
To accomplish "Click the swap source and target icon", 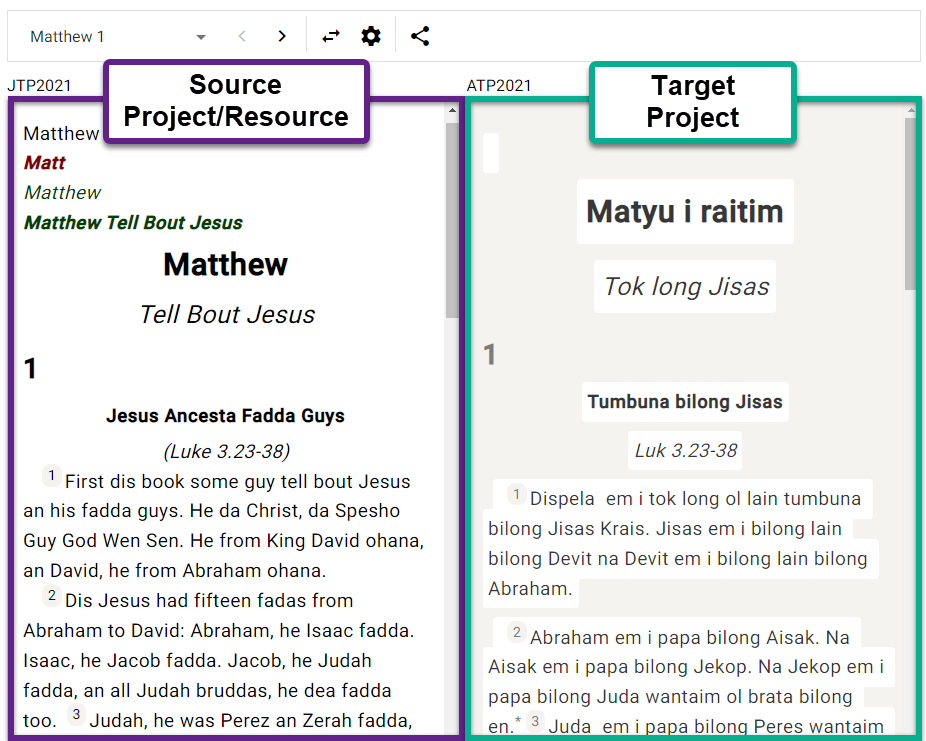I will 331,37.
